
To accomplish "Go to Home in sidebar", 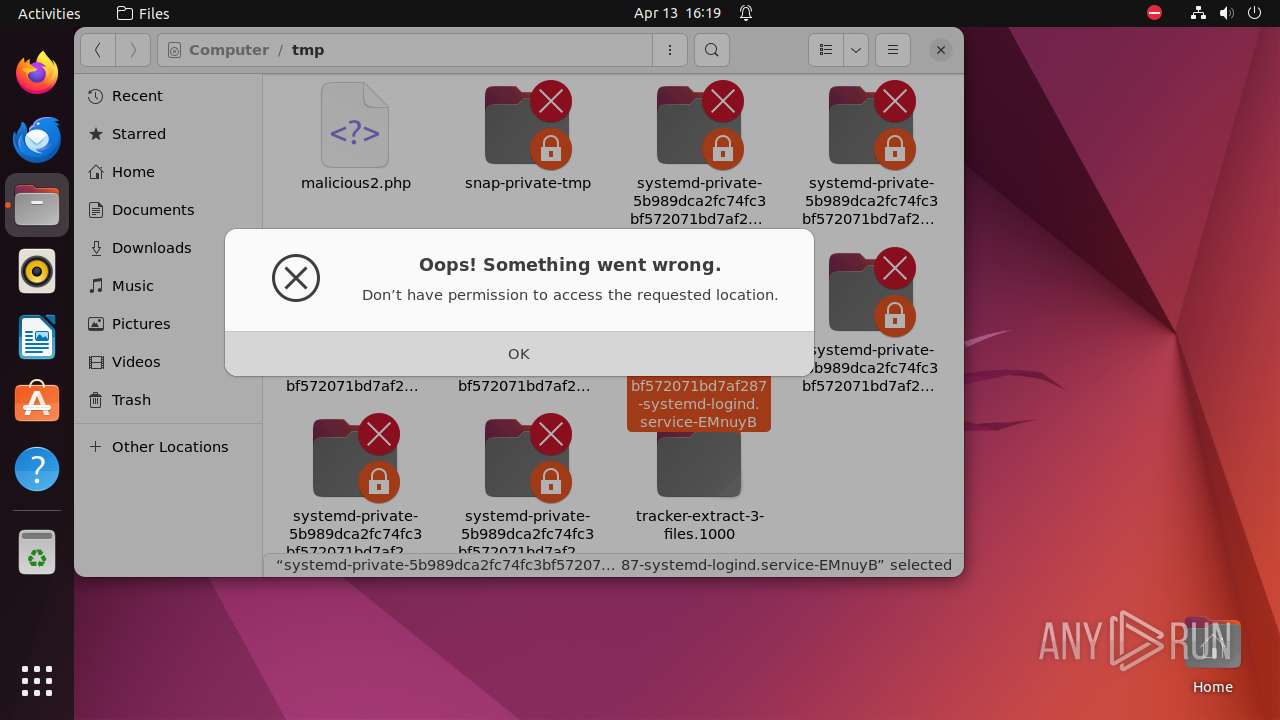I will 168,172.
